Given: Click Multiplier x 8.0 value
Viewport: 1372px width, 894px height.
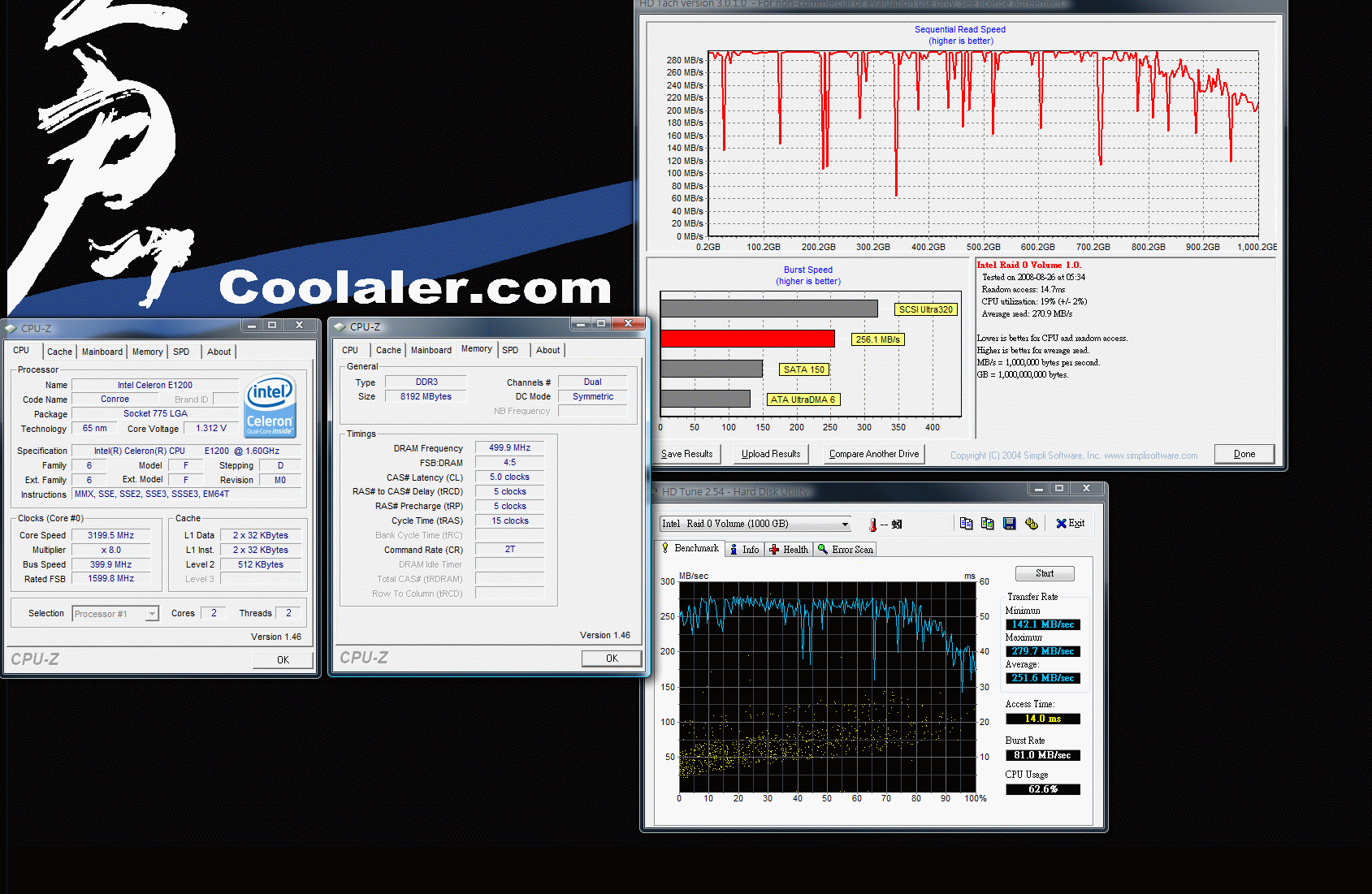Looking at the screenshot, I should (x=111, y=550).
